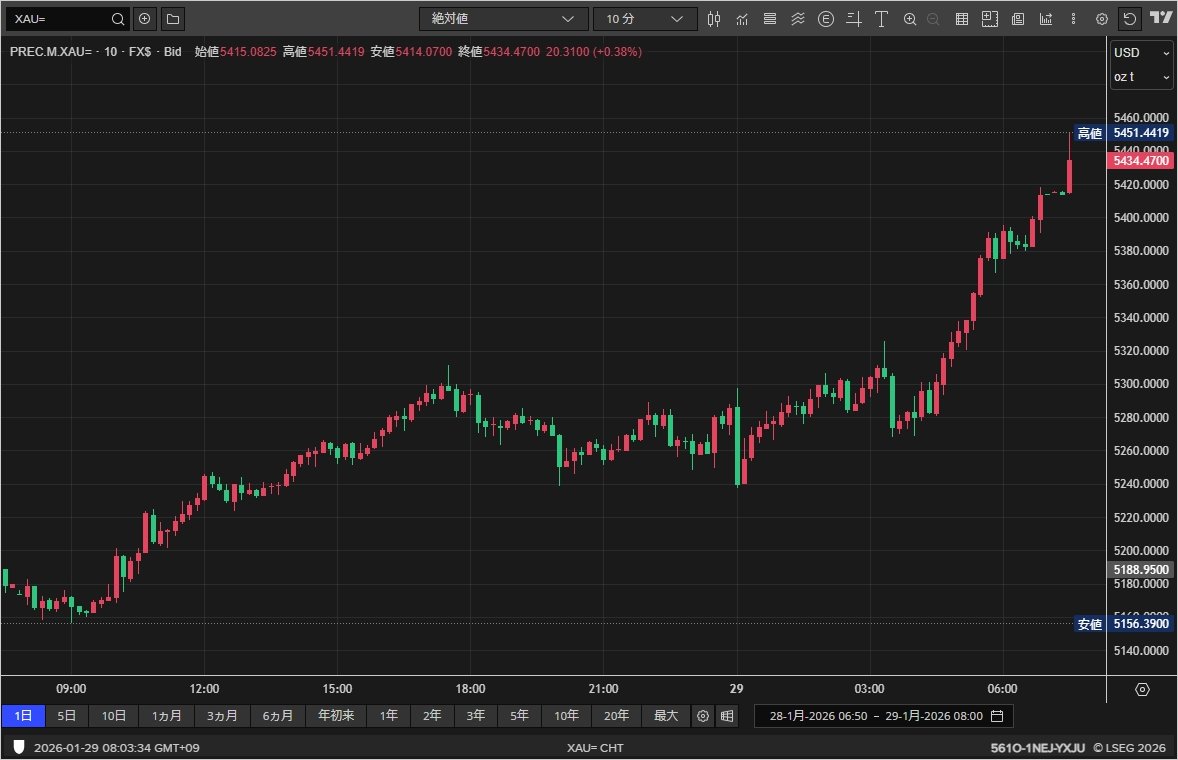Click the 安値 5156.3900 price label
The width and height of the screenshot is (1178, 760).
1124,623
